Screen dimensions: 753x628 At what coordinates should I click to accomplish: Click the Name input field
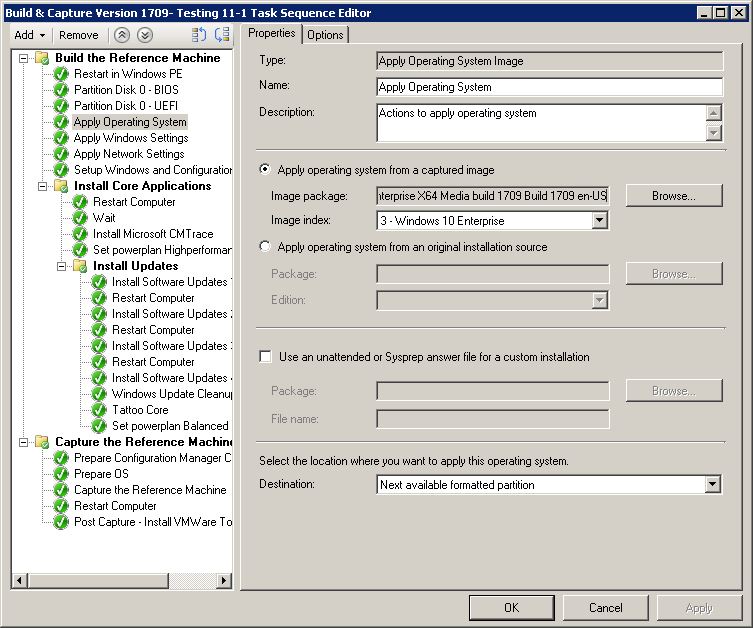(x=549, y=87)
